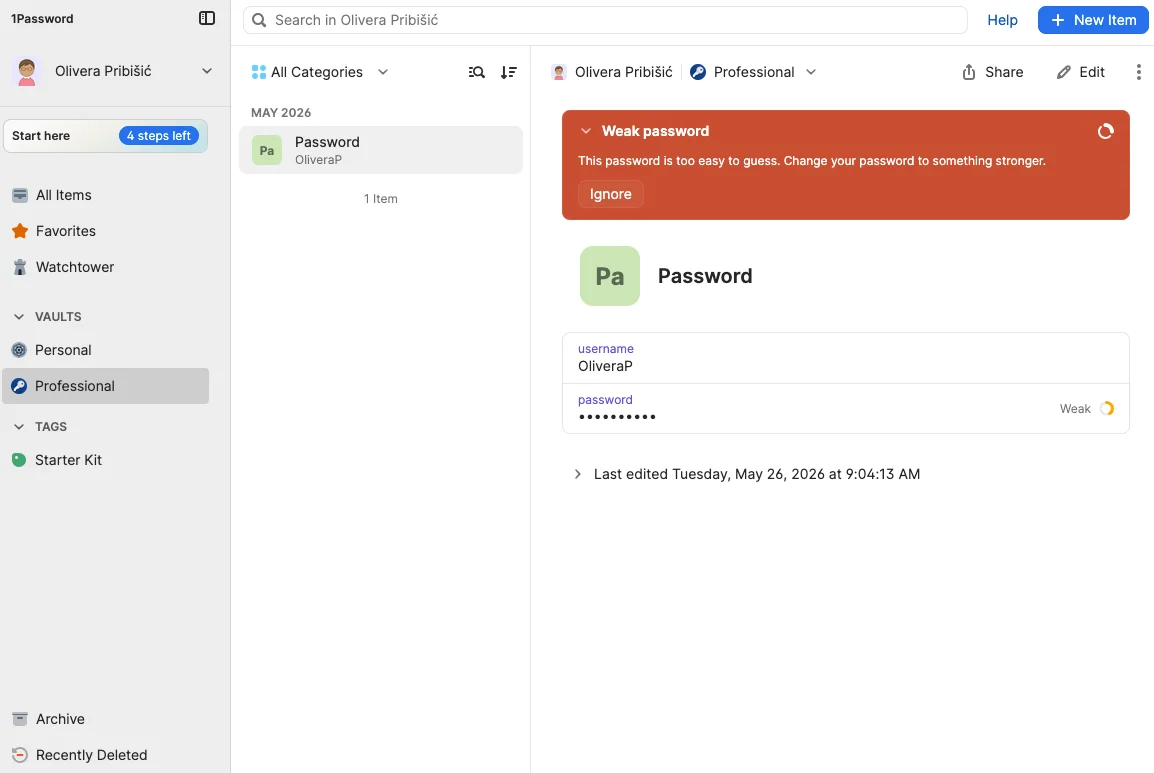This screenshot has width=1154, height=773.
Task: Click the '1Password' app title
Action: pos(42,19)
